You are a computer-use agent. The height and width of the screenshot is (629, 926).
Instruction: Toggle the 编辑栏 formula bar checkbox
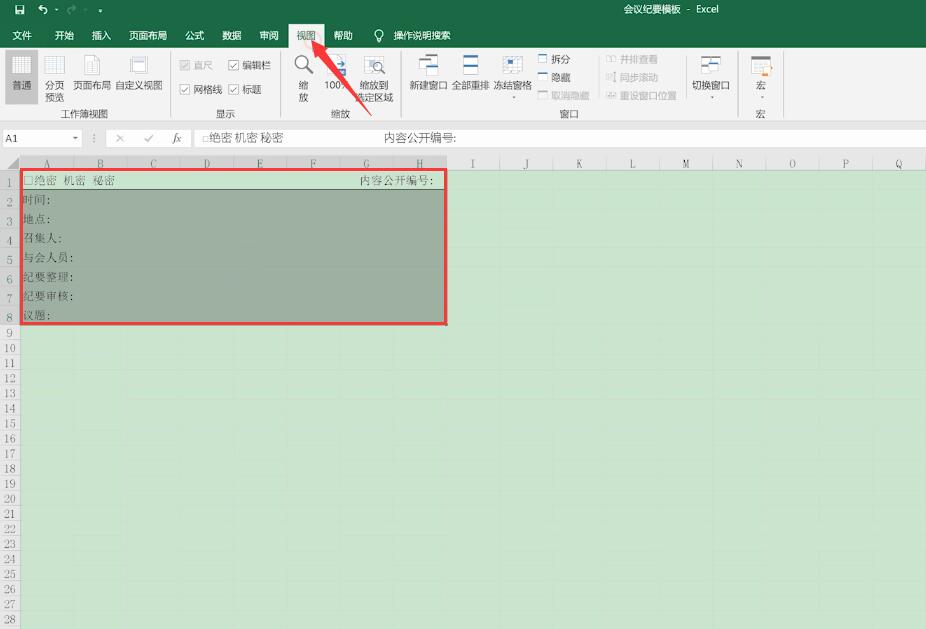(x=233, y=66)
